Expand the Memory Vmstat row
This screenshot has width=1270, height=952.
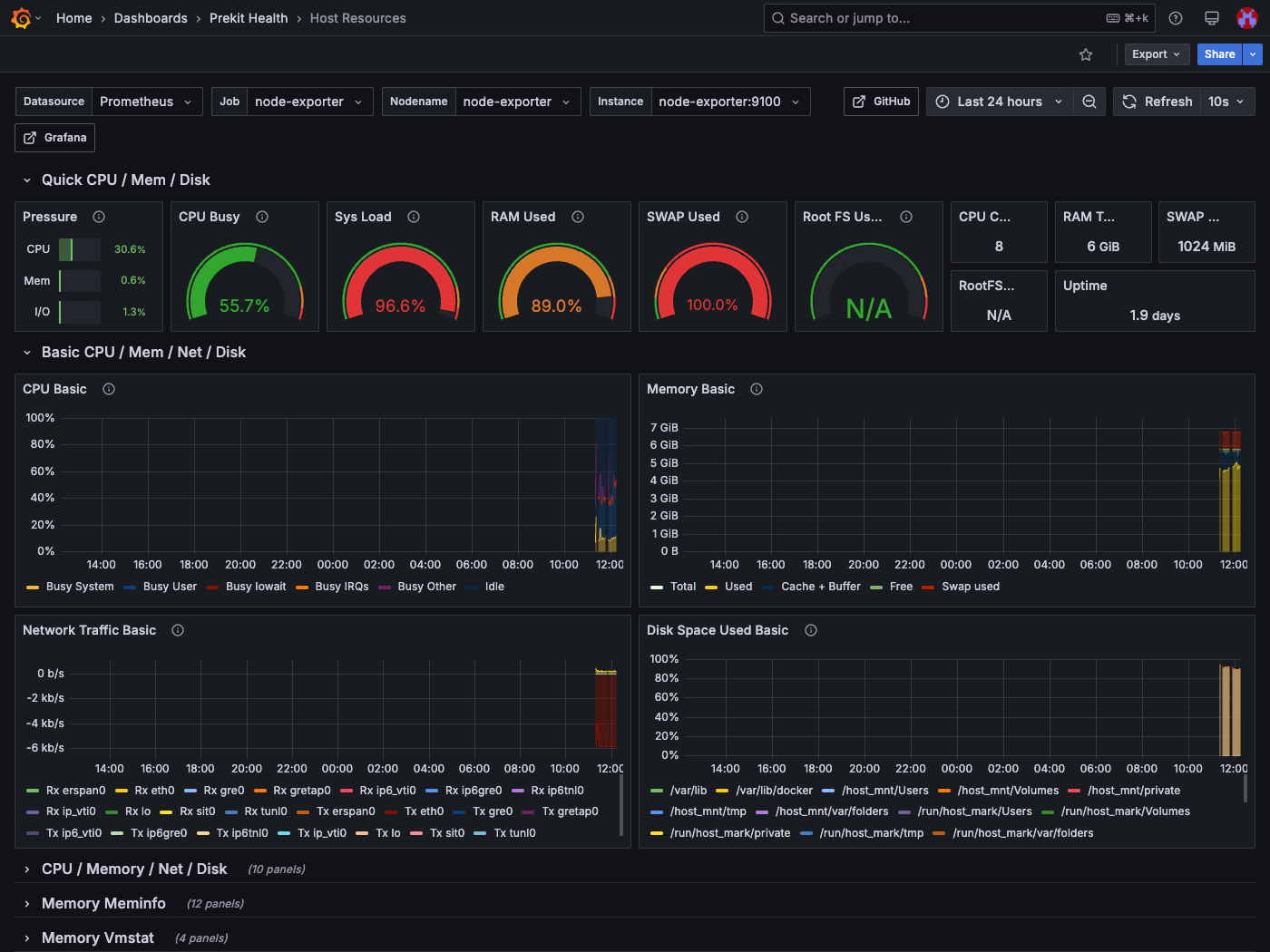[x=27, y=938]
